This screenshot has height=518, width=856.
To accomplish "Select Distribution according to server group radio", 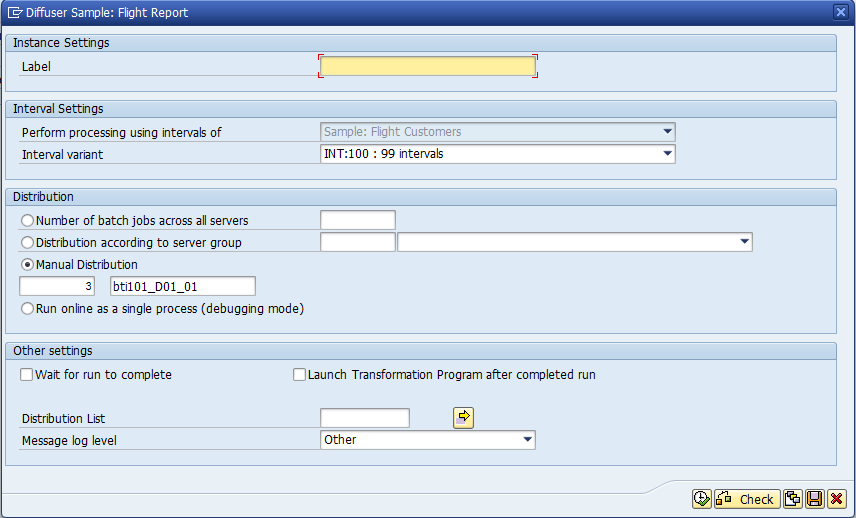I will click(27, 242).
